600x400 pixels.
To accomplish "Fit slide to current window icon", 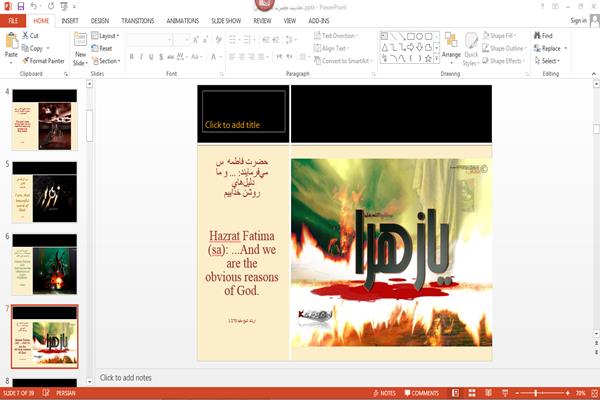I will (x=595, y=393).
